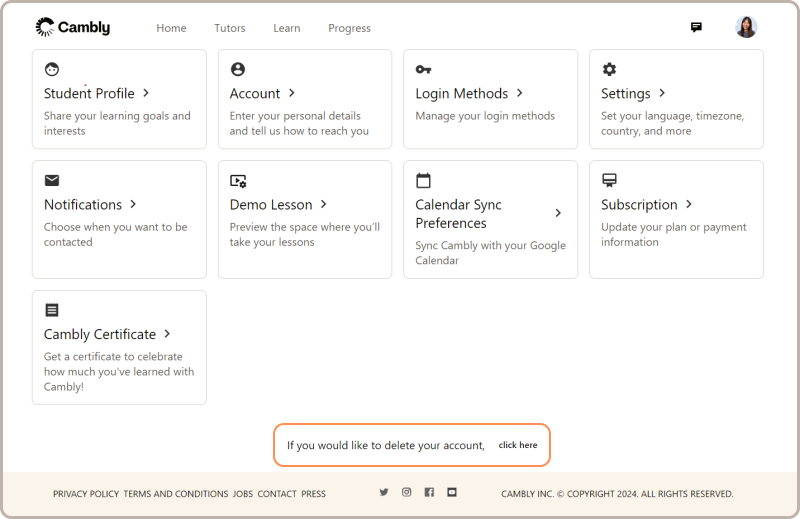This screenshot has height=519, width=800.
Task: Expand the Account section chevron
Action: tap(292, 93)
